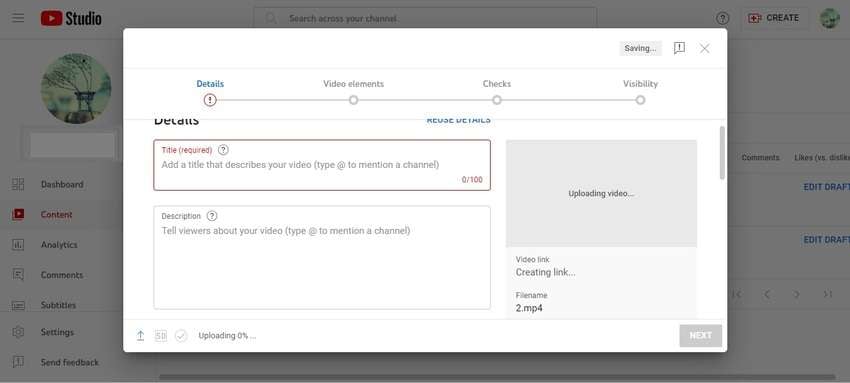This screenshot has height=383, width=850.
Task: Click the search magnifier icon
Action: click(x=271, y=18)
